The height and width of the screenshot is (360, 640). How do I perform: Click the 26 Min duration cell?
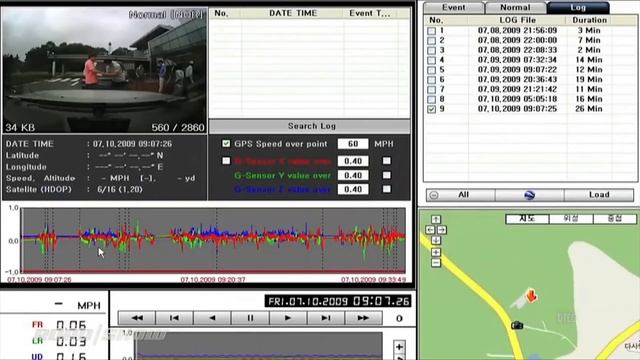[x=589, y=109]
